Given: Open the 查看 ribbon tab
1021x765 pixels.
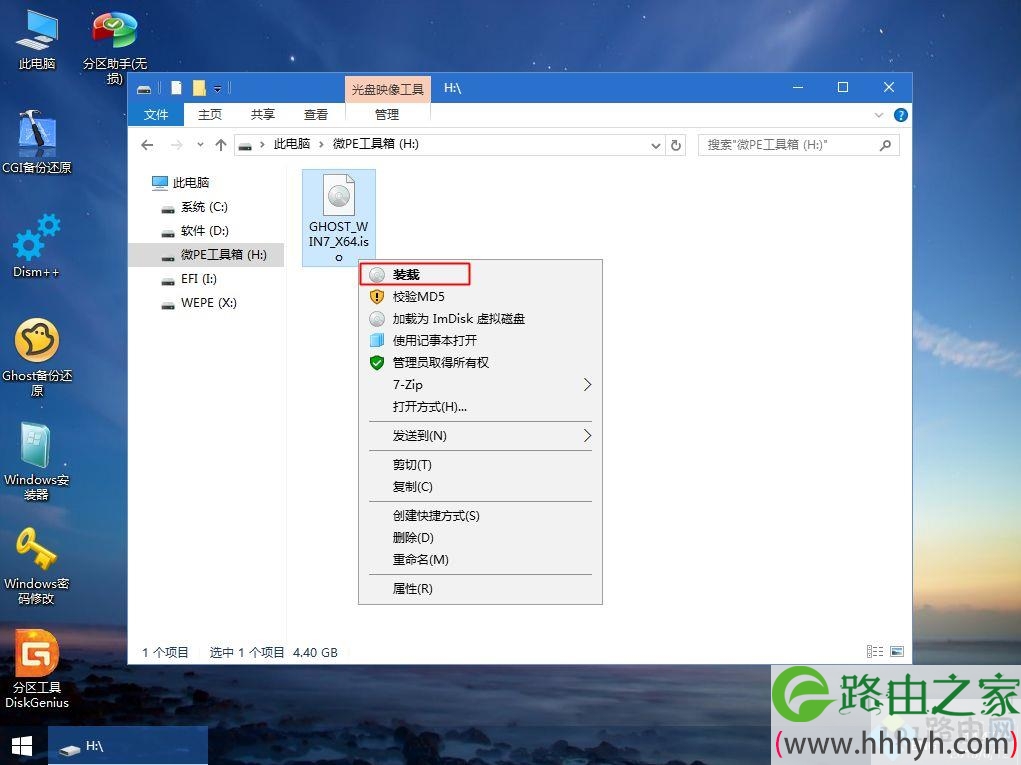Looking at the screenshot, I should tap(316, 115).
